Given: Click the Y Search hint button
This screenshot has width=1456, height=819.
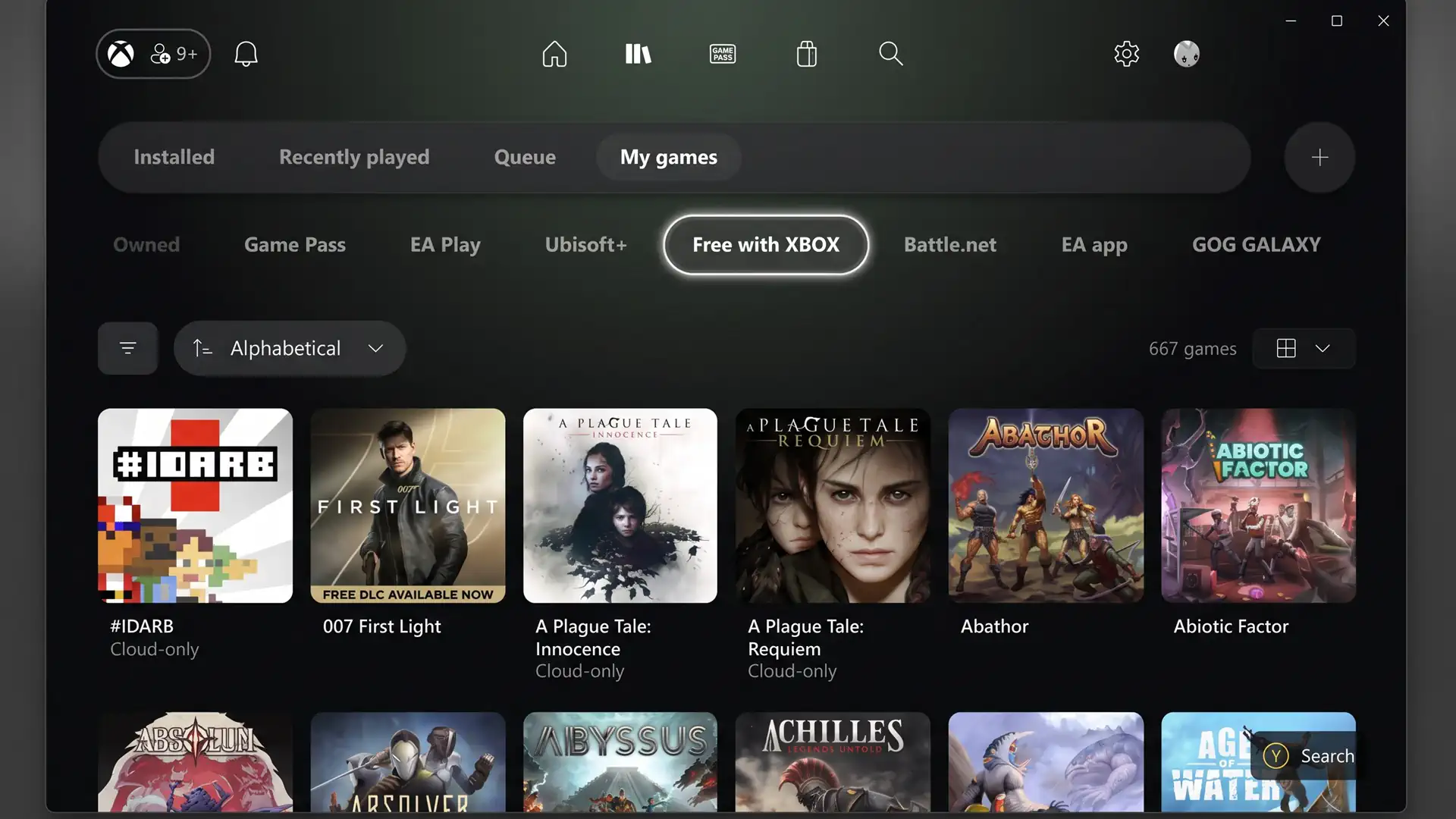Looking at the screenshot, I should (x=1307, y=756).
